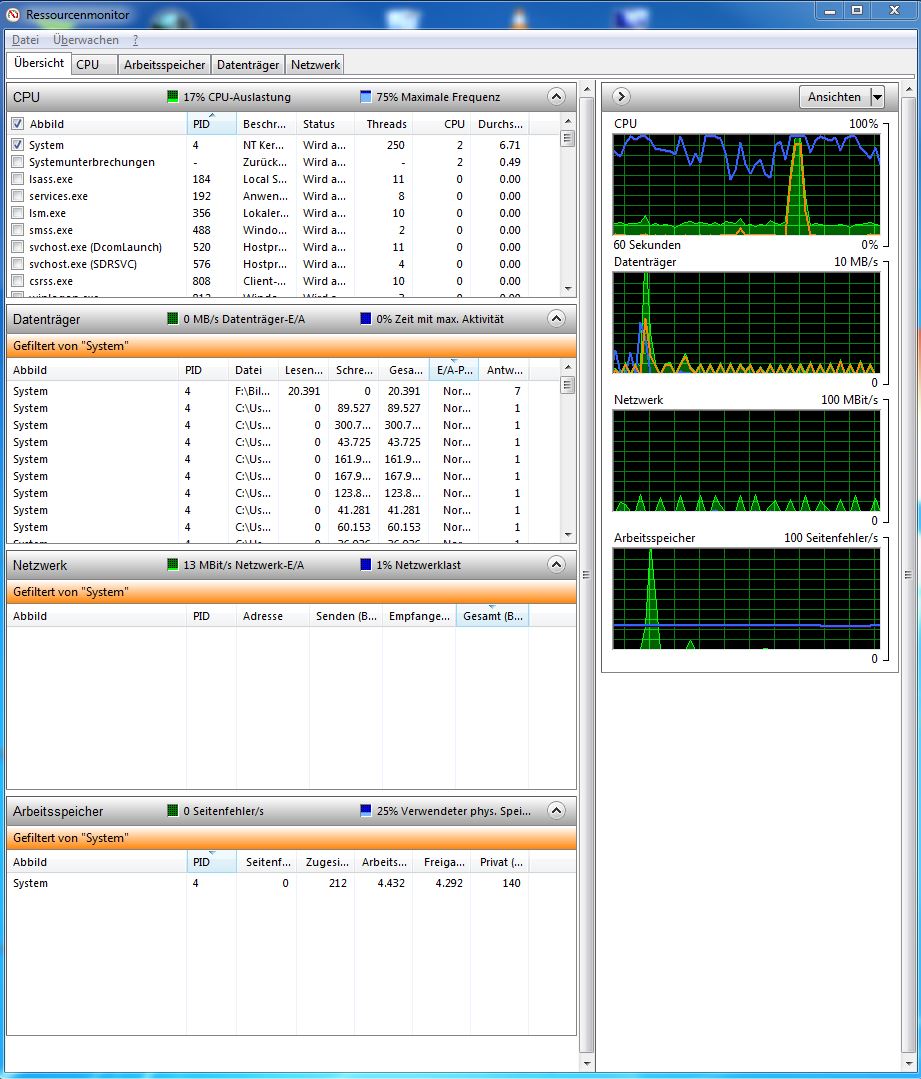Click the green Netzwerk-E/A indicator square

point(173,564)
